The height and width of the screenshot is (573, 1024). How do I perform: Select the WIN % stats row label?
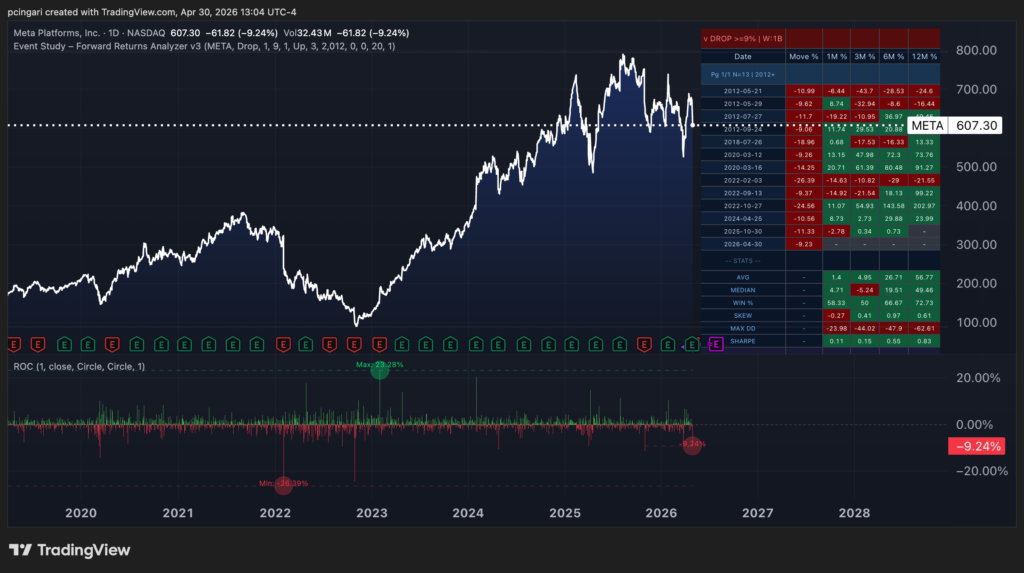[x=743, y=299]
